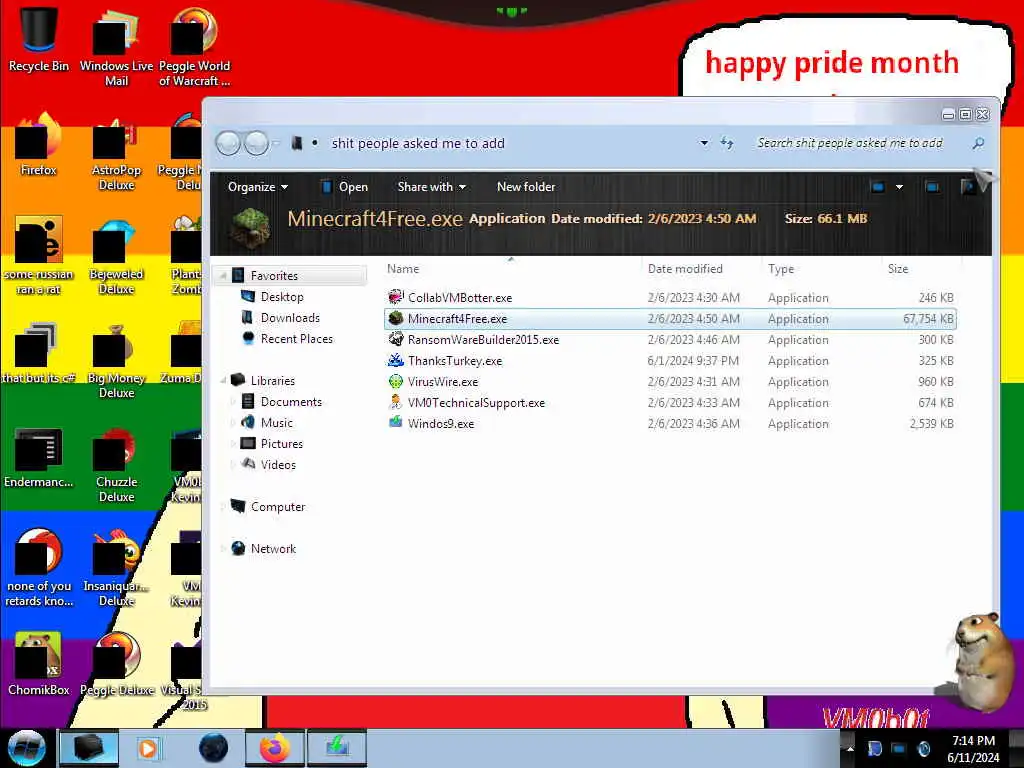Select 'some russian ran a rat' icon
This screenshot has width=1024, height=768.
39,256
